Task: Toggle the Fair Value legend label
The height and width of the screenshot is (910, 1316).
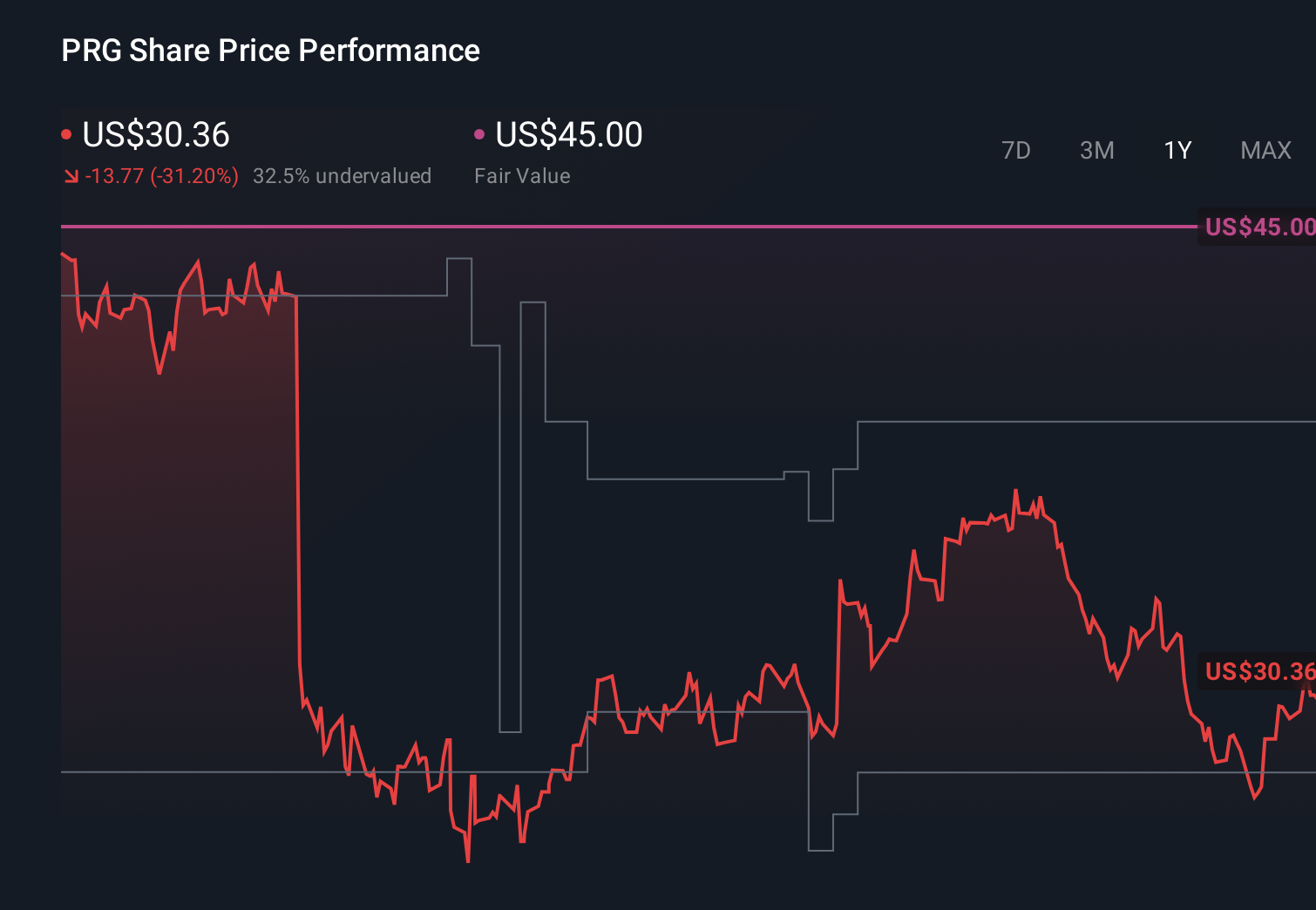Action: 521,176
